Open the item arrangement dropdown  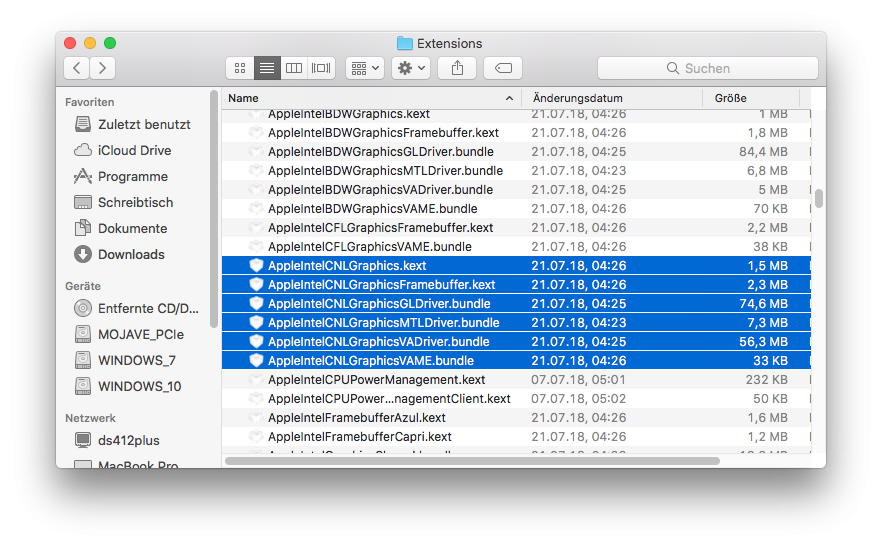pos(365,68)
